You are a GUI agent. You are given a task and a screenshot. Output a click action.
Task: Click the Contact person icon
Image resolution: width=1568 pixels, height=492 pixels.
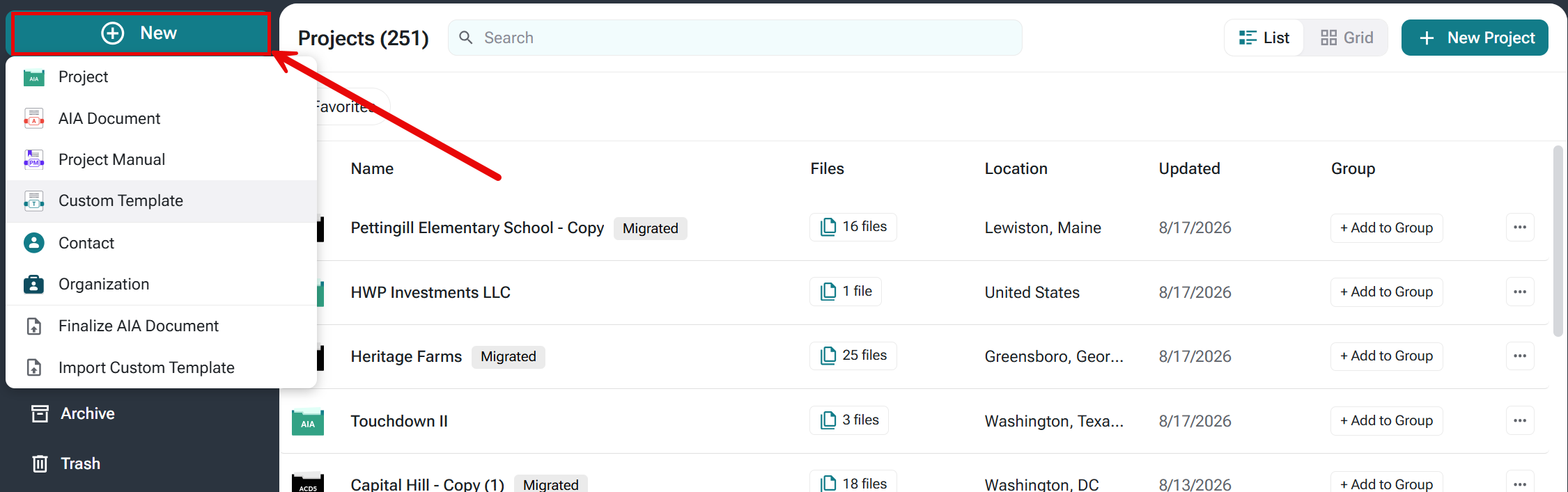pyautogui.click(x=33, y=243)
